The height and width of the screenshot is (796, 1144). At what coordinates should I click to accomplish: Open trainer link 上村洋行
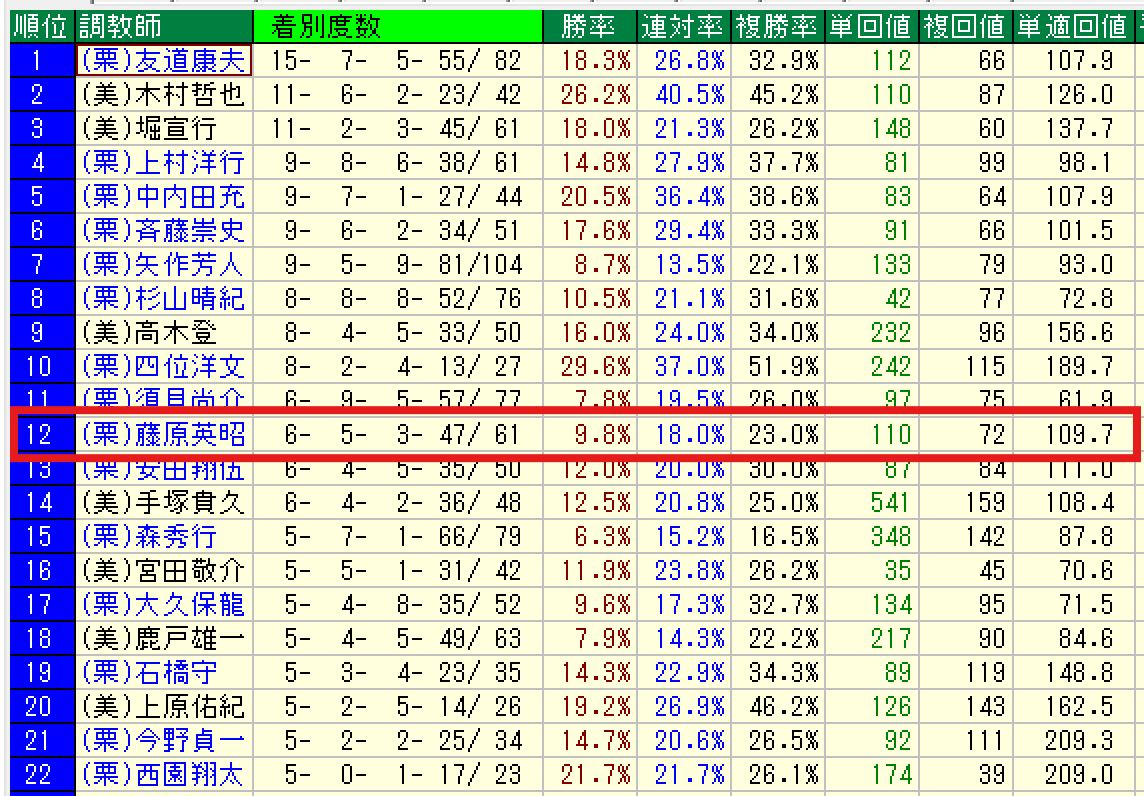click(x=163, y=163)
